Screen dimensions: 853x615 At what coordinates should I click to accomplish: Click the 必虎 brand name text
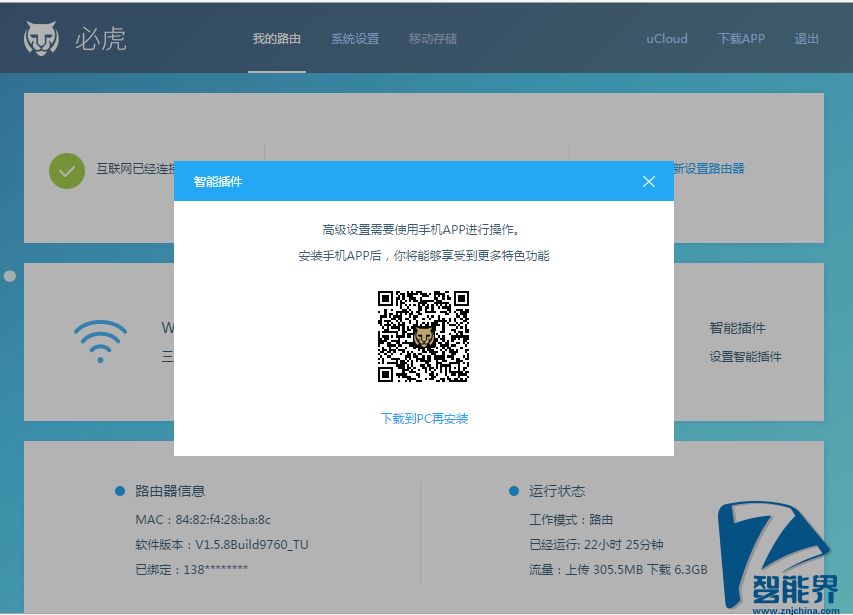[100, 39]
